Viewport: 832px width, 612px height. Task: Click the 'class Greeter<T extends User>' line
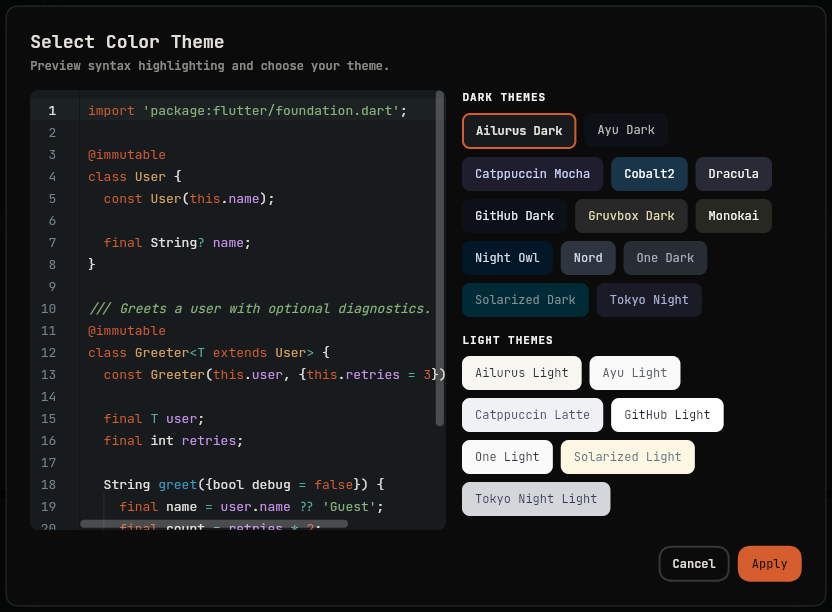point(209,352)
